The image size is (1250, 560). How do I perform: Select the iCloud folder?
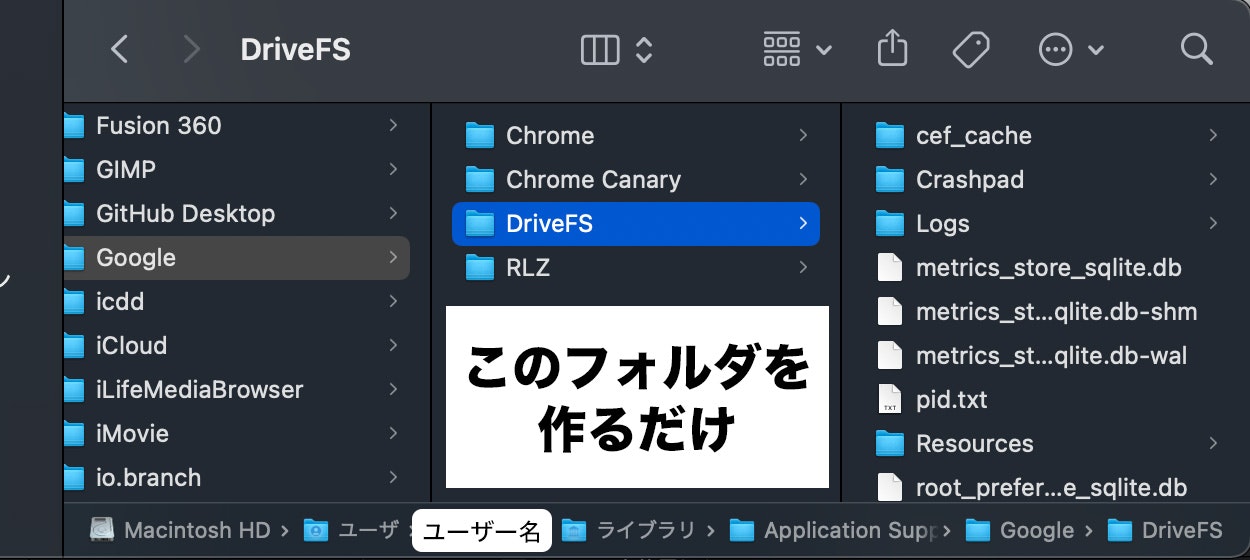[236, 345]
